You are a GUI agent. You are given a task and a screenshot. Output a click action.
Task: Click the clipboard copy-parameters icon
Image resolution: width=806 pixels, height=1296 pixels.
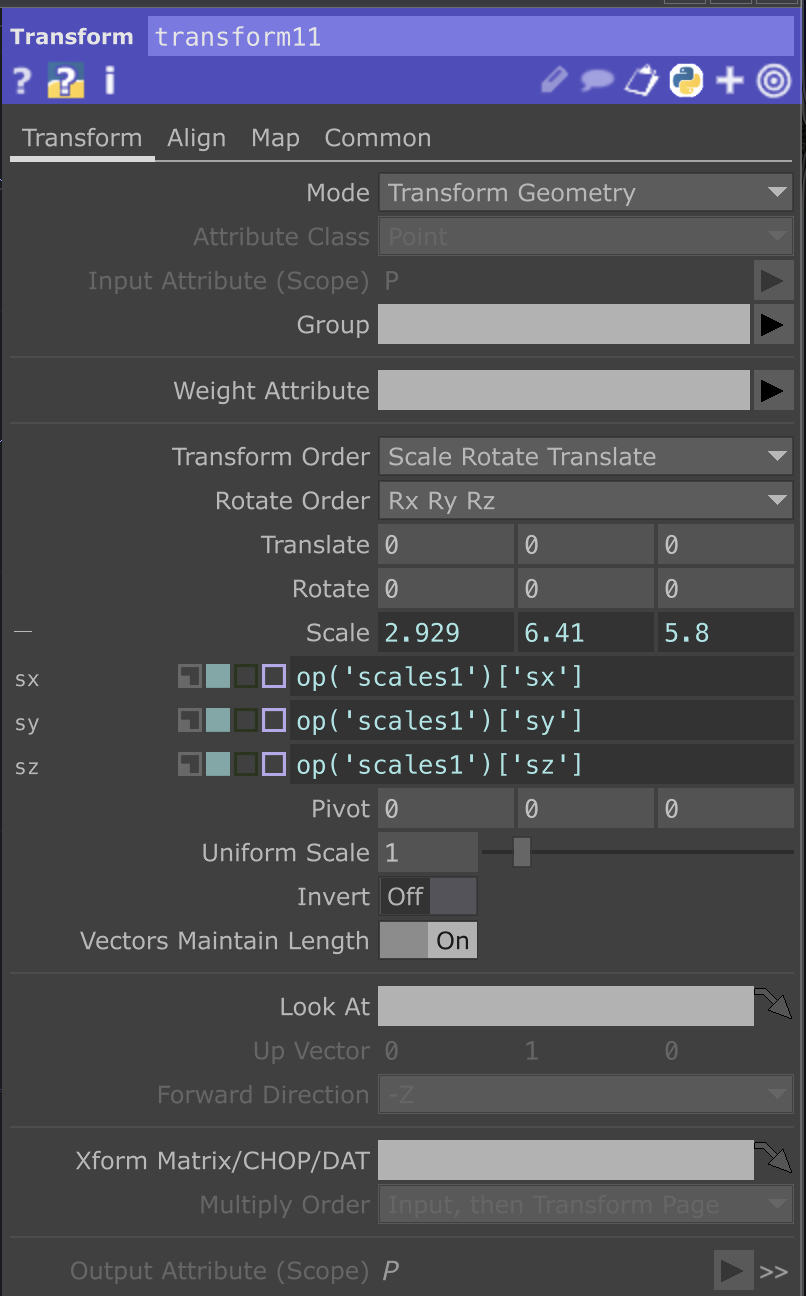coord(640,80)
